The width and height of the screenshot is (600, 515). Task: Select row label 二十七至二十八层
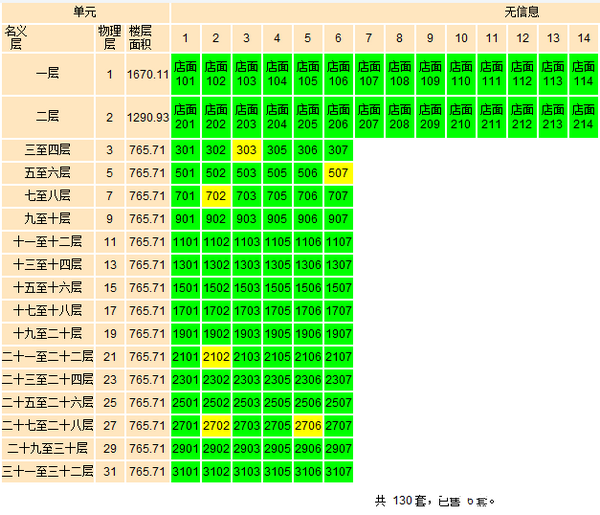pos(48,426)
